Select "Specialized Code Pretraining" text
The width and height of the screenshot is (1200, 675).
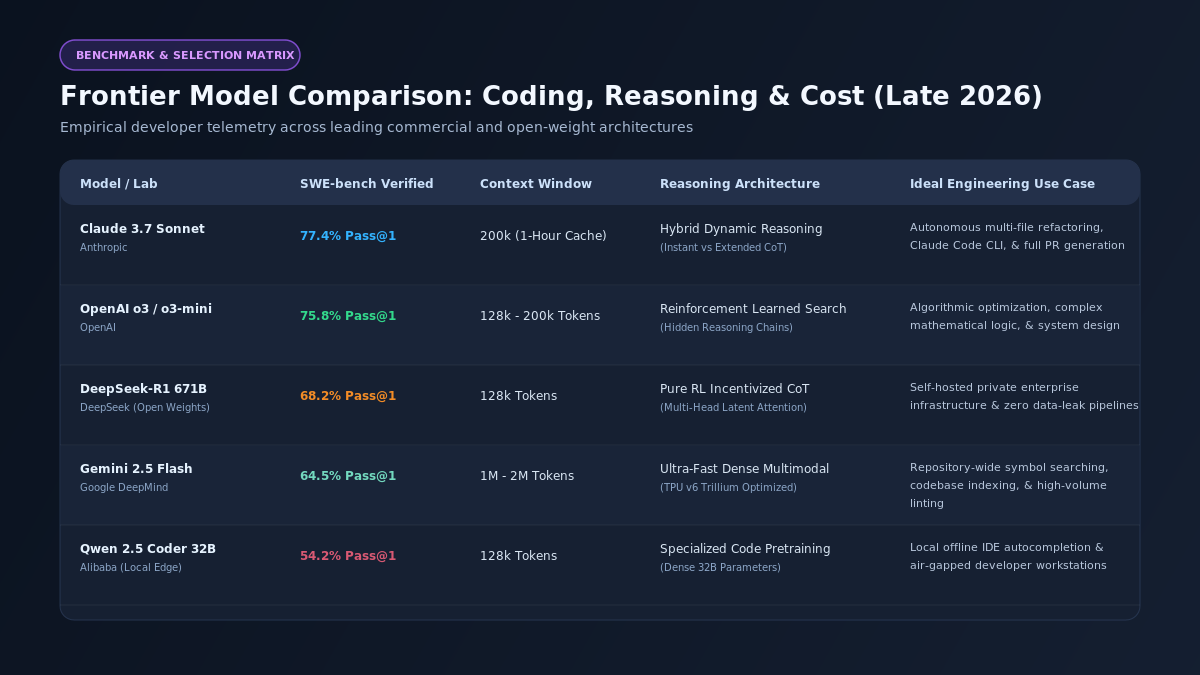pos(745,549)
